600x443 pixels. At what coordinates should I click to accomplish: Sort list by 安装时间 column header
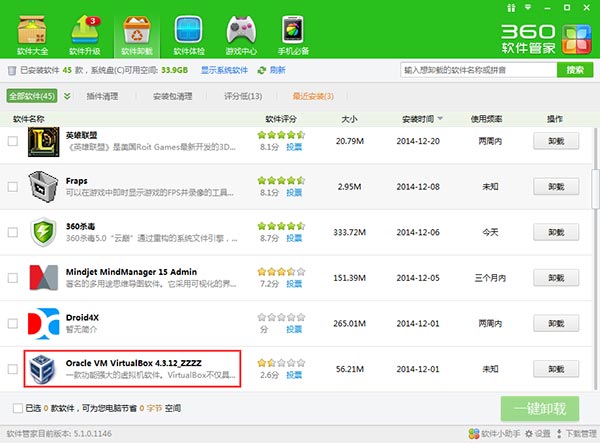421,118
